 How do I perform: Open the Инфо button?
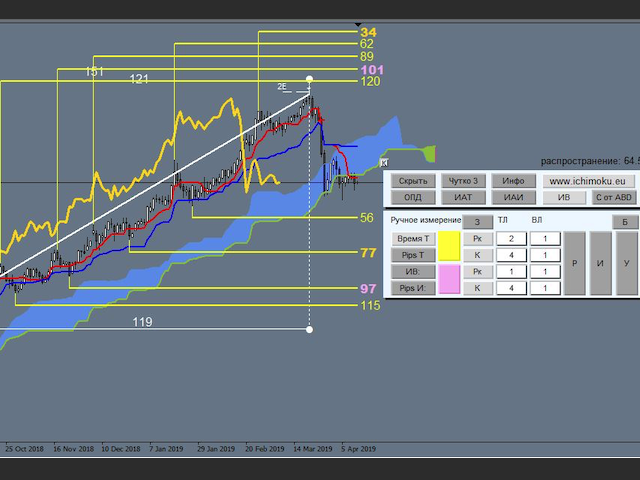click(513, 181)
